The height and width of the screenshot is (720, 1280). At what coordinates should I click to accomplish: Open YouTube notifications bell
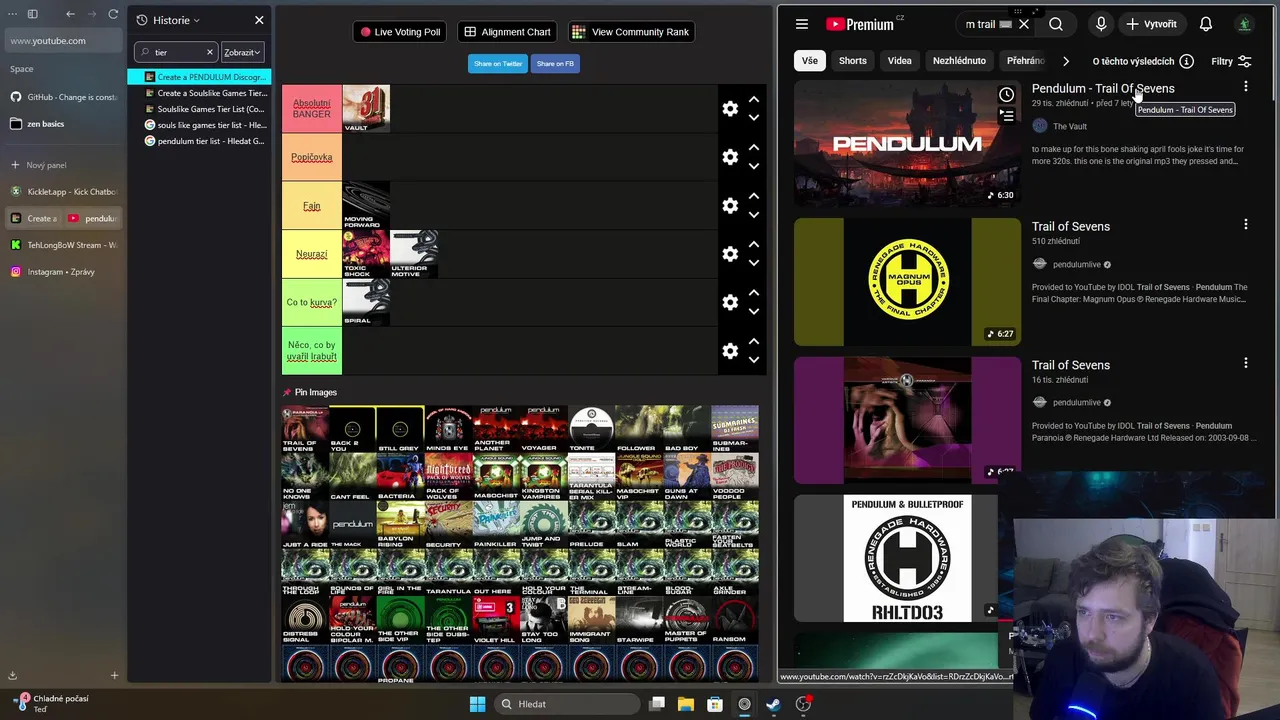[1206, 24]
